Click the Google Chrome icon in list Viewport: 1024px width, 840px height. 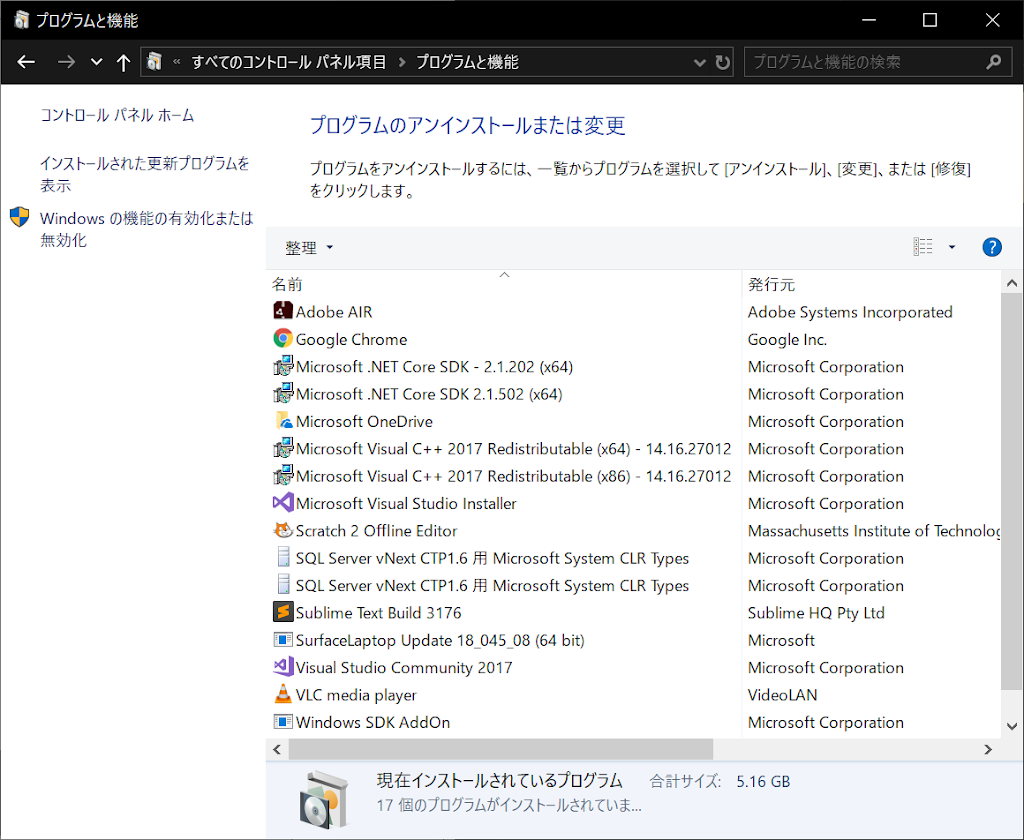pos(283,338)
